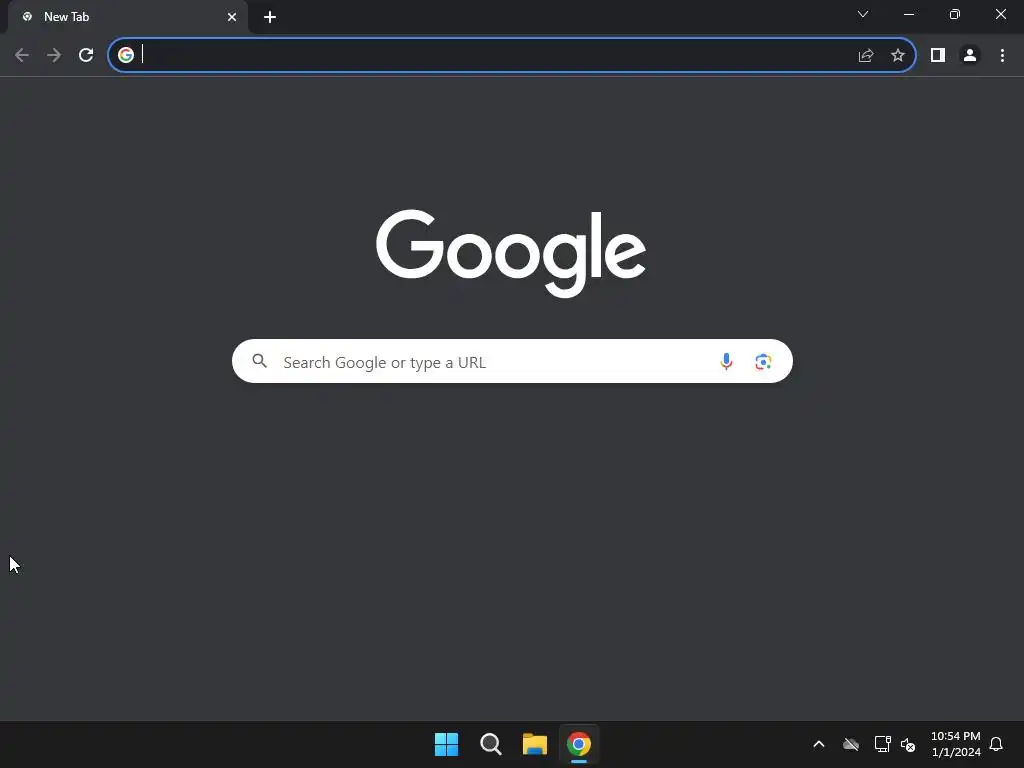The image size is (1024, 768).
Task: Open the notifications bell
Action: click(x=996, y=744)
